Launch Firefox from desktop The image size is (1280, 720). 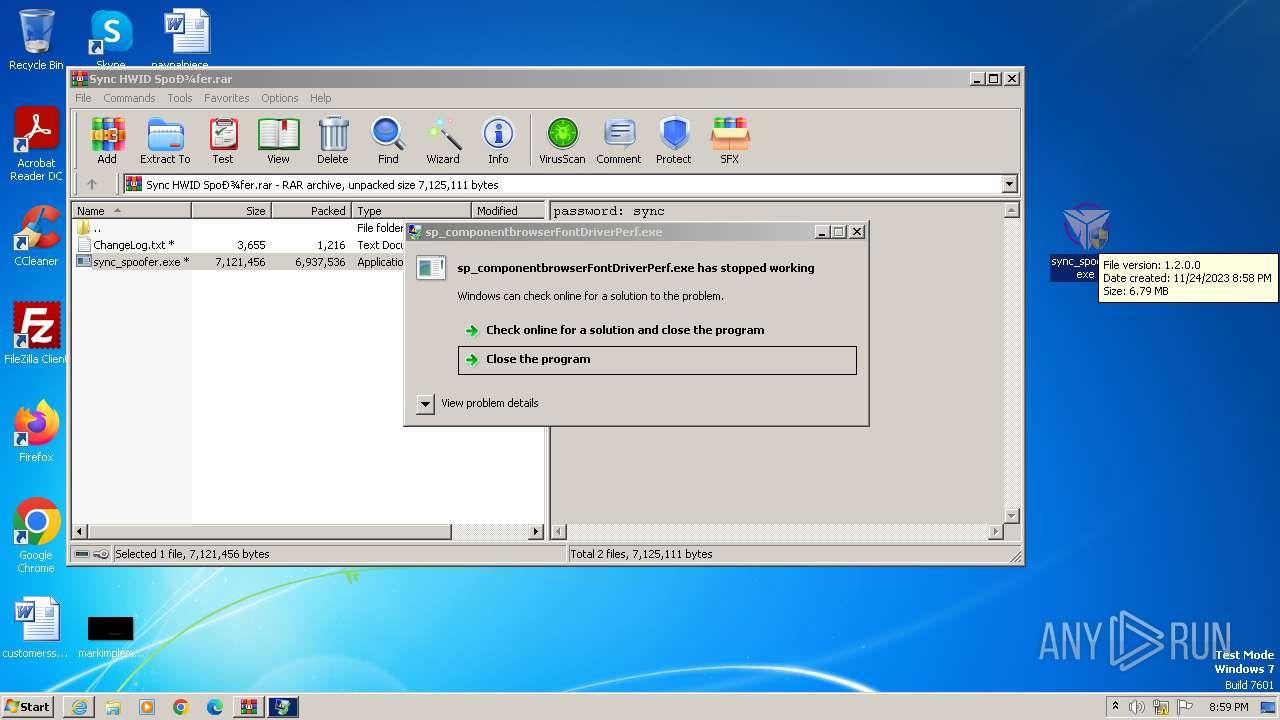coord(36,432)
